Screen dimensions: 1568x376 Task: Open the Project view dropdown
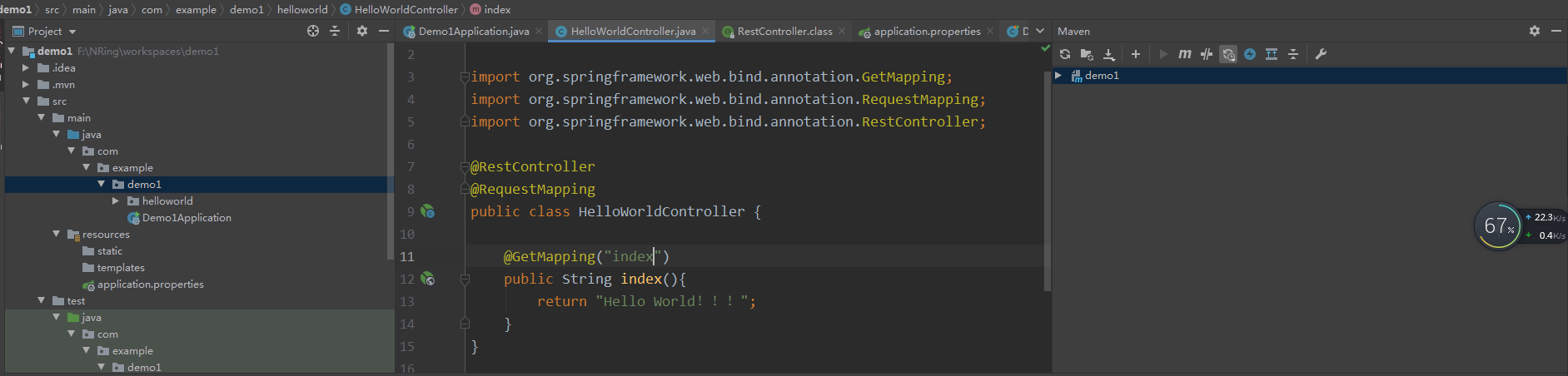click(45, 31)
